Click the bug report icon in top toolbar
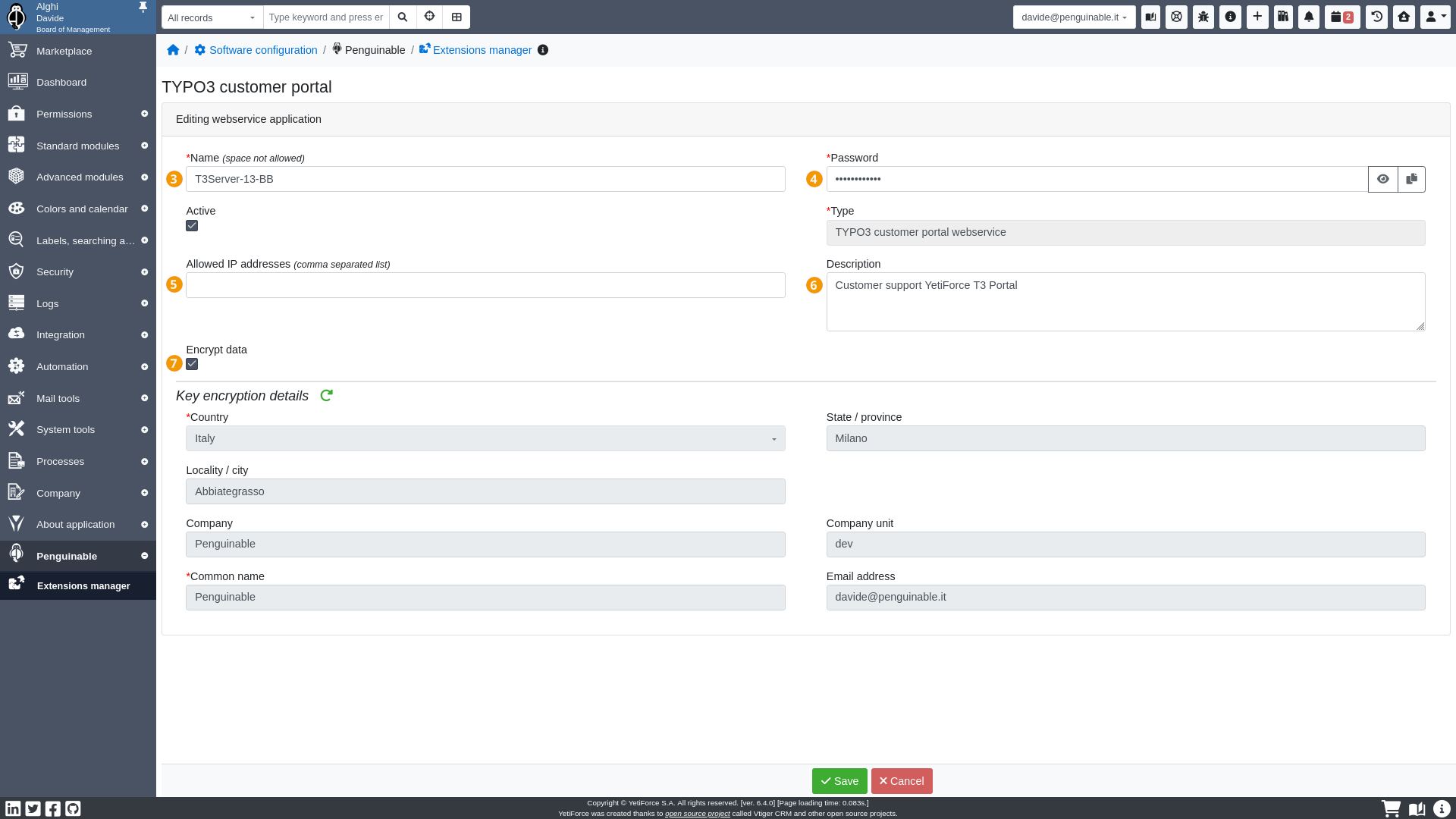This screenshot has height=819, width=1456. click(1203, 17)
